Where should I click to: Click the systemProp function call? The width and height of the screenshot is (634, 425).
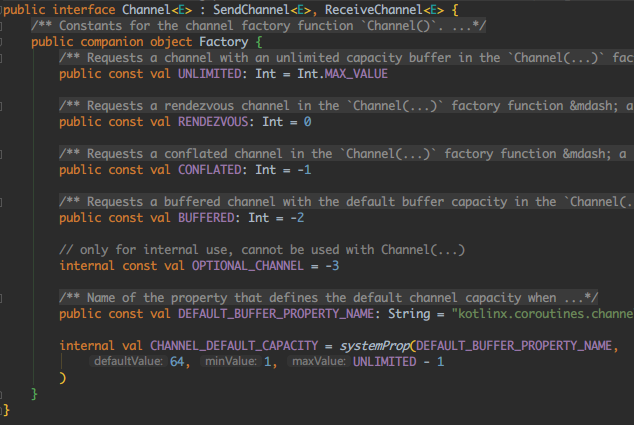(375, 346)
